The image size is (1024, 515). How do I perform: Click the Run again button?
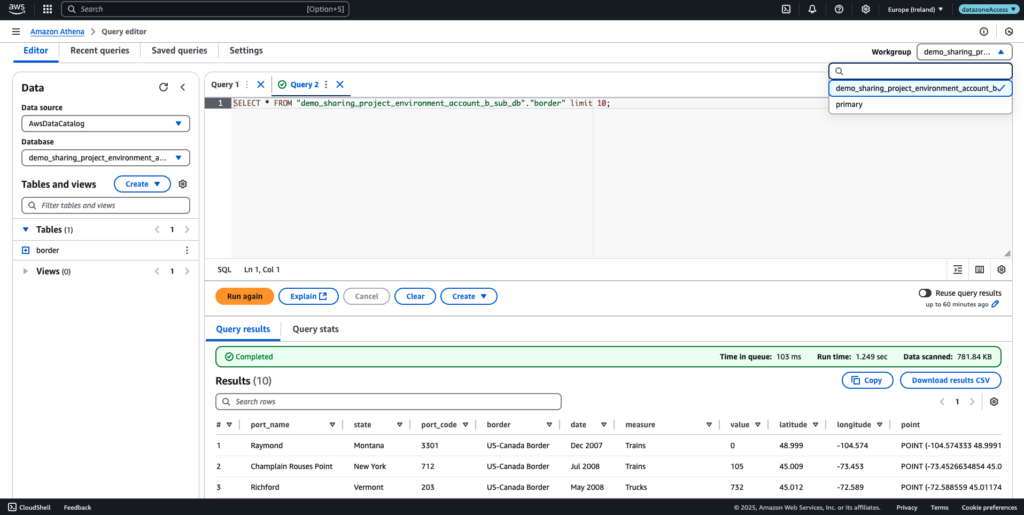245,296
